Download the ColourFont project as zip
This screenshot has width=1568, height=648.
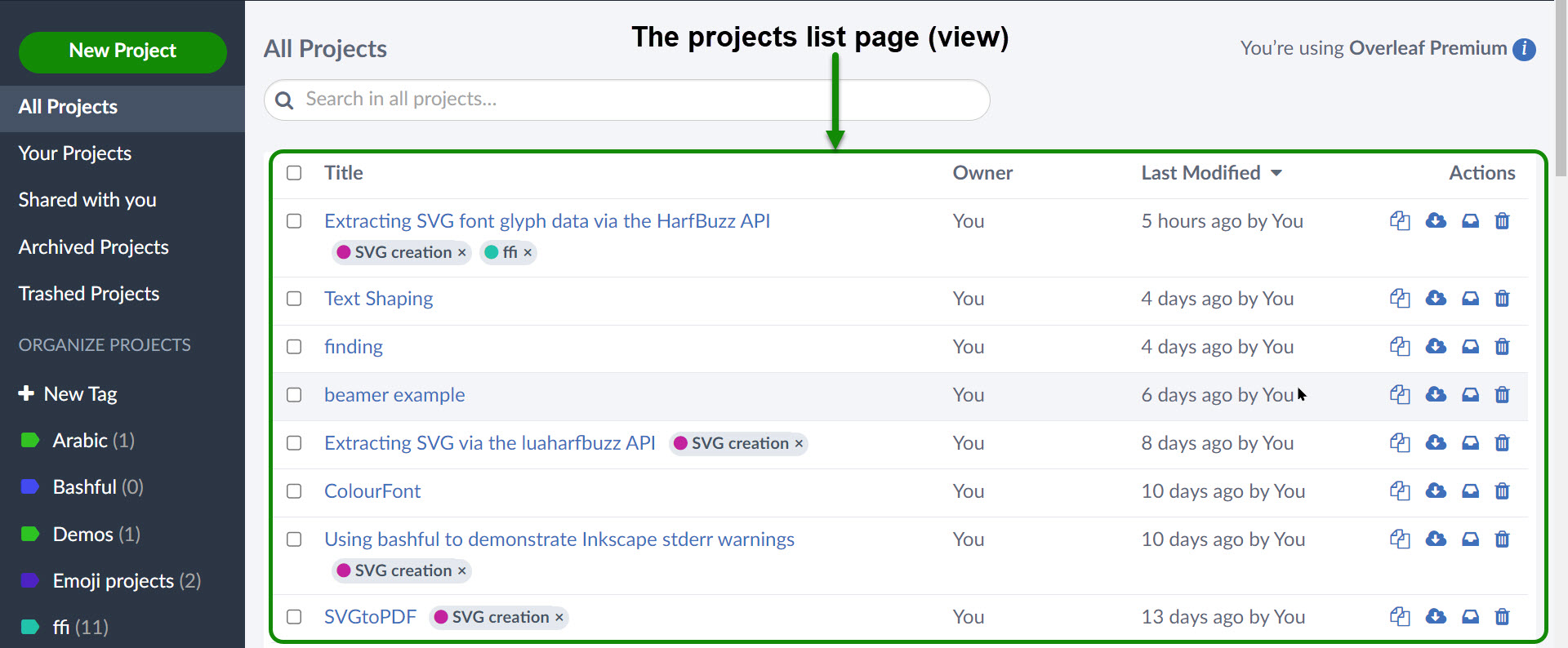click(x=1436, y=491)
